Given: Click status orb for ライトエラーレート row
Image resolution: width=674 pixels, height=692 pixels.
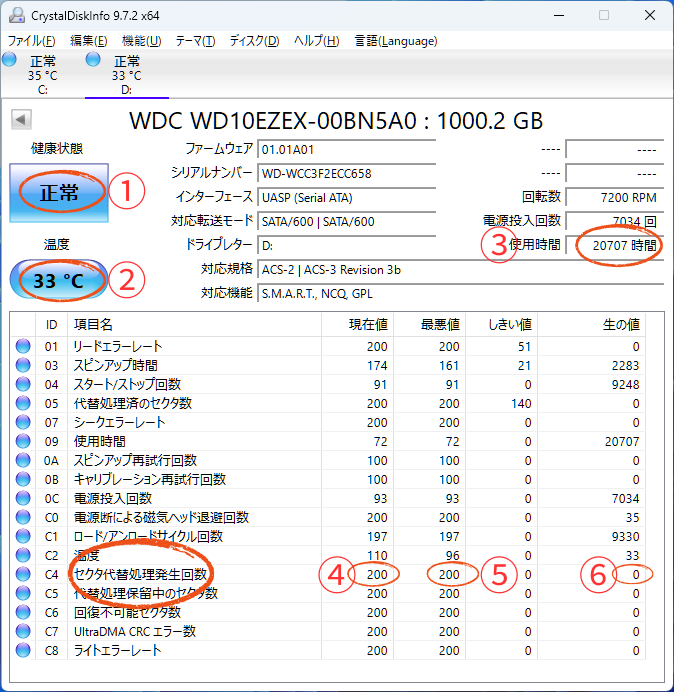Looking at the screenshot, I should (x=24, y=650).
